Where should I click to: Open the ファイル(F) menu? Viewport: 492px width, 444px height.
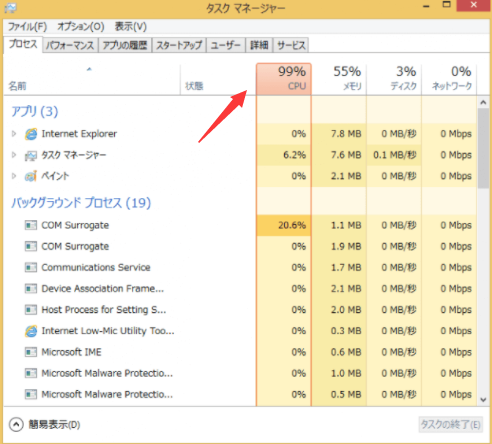[x=27, y=26]
